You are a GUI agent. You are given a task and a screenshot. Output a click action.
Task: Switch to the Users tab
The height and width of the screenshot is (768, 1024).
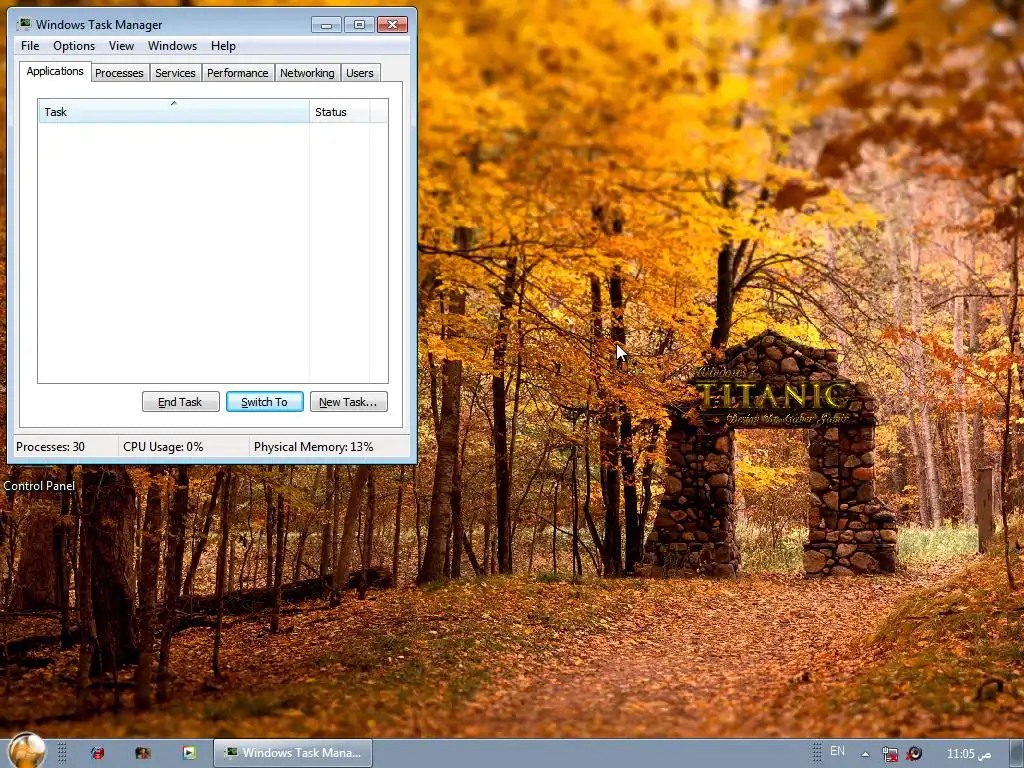pyautogui.click(x=360, y=73)
